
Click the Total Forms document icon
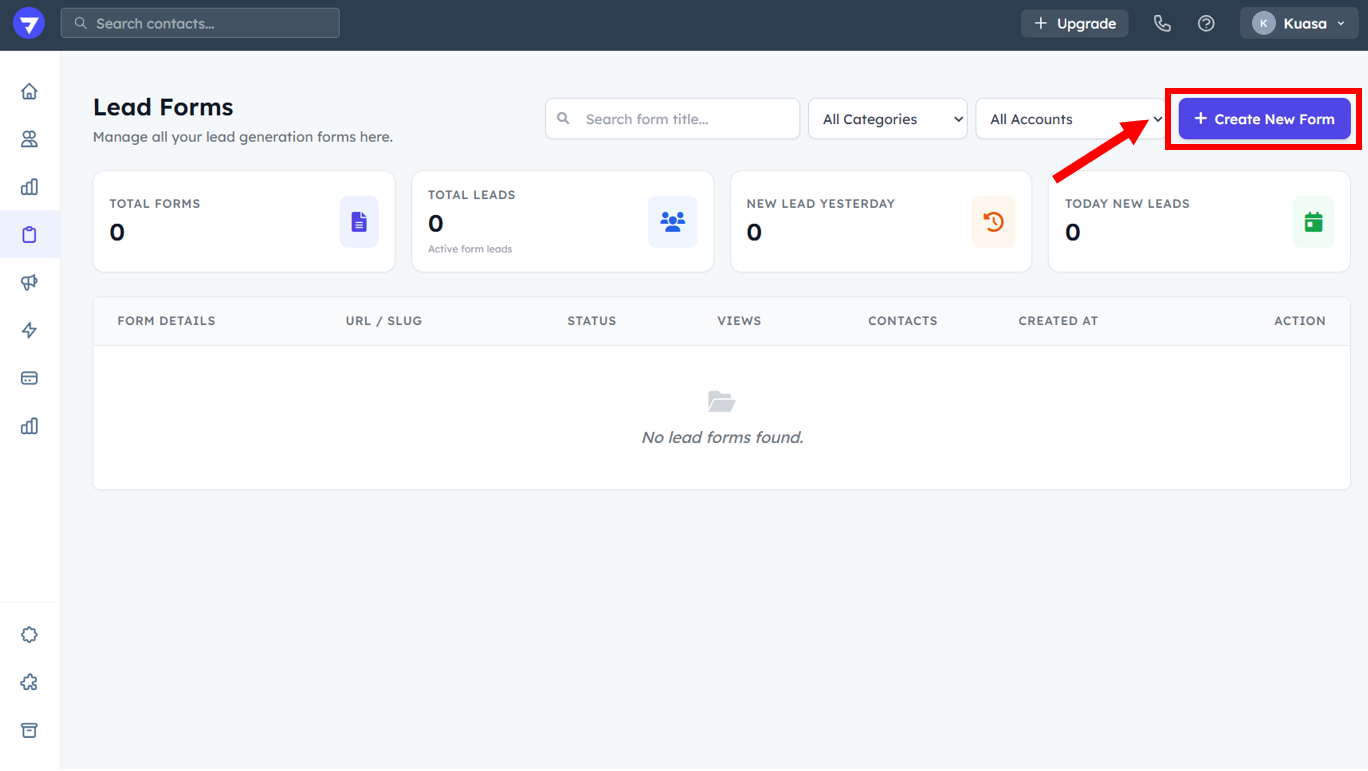(359, 222)
